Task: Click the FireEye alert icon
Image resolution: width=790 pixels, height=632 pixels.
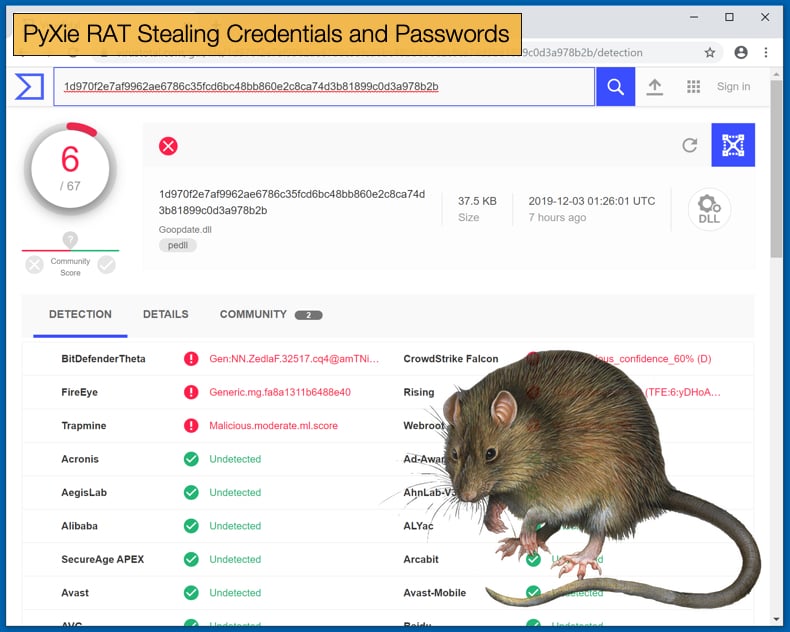Action: (191, 392)
